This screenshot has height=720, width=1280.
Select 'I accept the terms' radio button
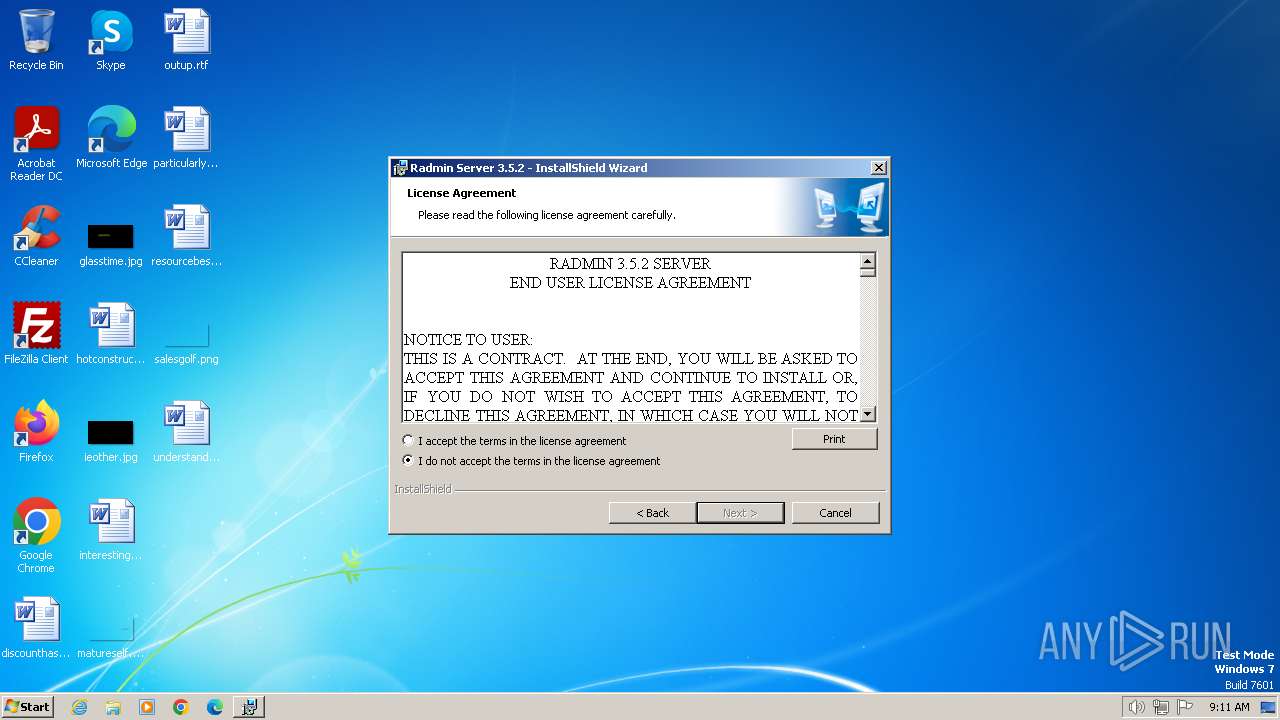408,441
